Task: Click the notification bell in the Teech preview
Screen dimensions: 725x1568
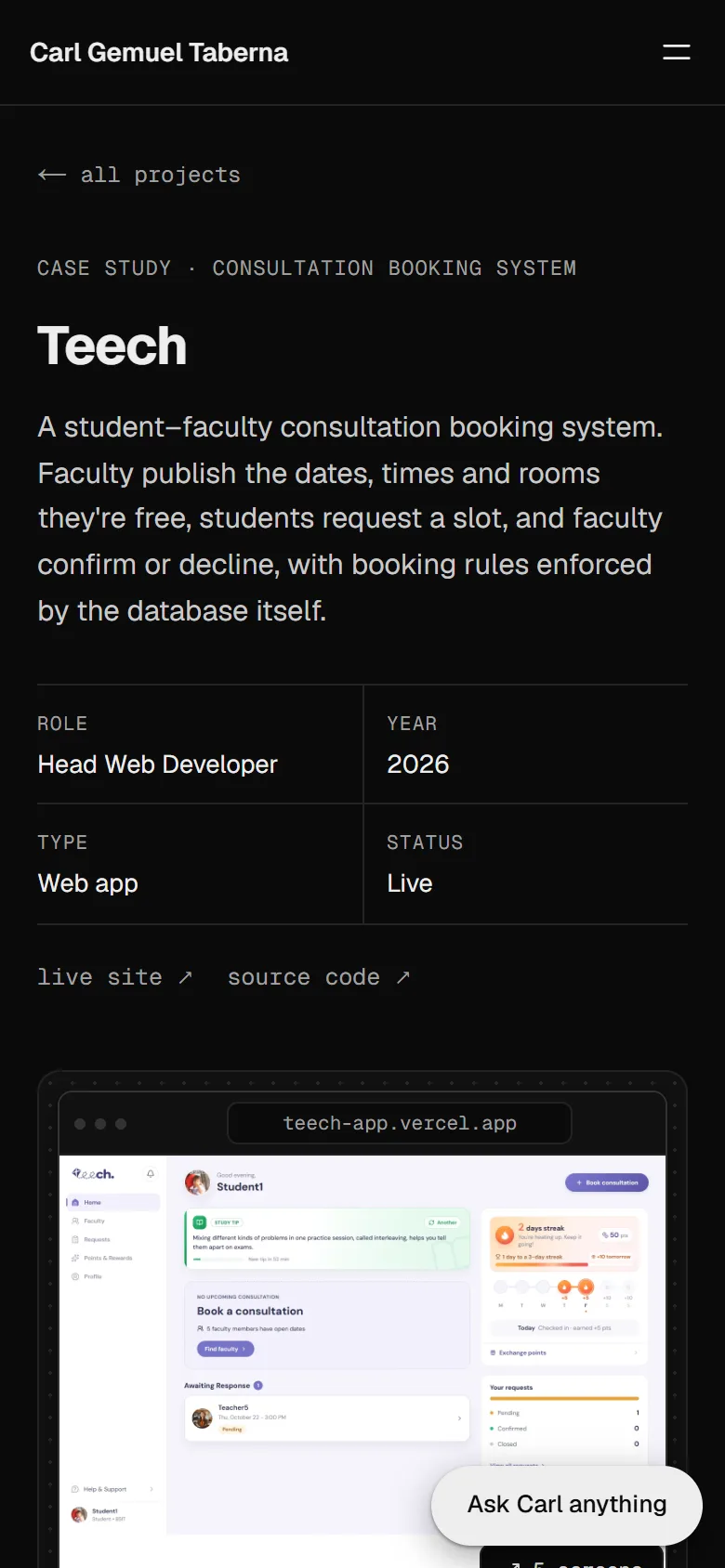Action: [x=151, y=1174]
